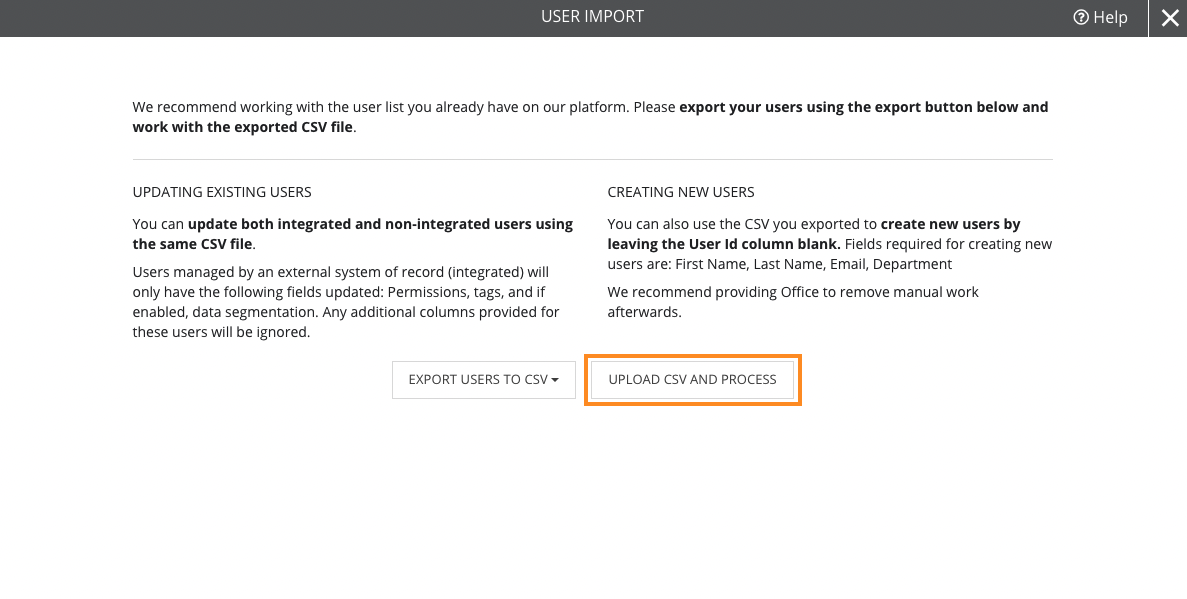1187x599 pixels.
Task: Click the bold 'work with the exported CSV file' text
Action: pyautogui.click(x=242, y=127)
